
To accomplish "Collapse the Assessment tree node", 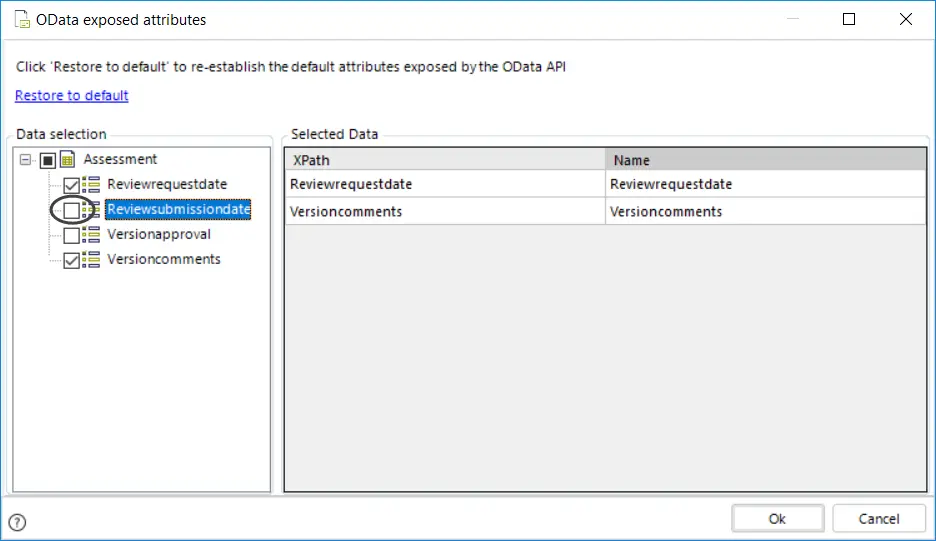I will click(25, 159).
